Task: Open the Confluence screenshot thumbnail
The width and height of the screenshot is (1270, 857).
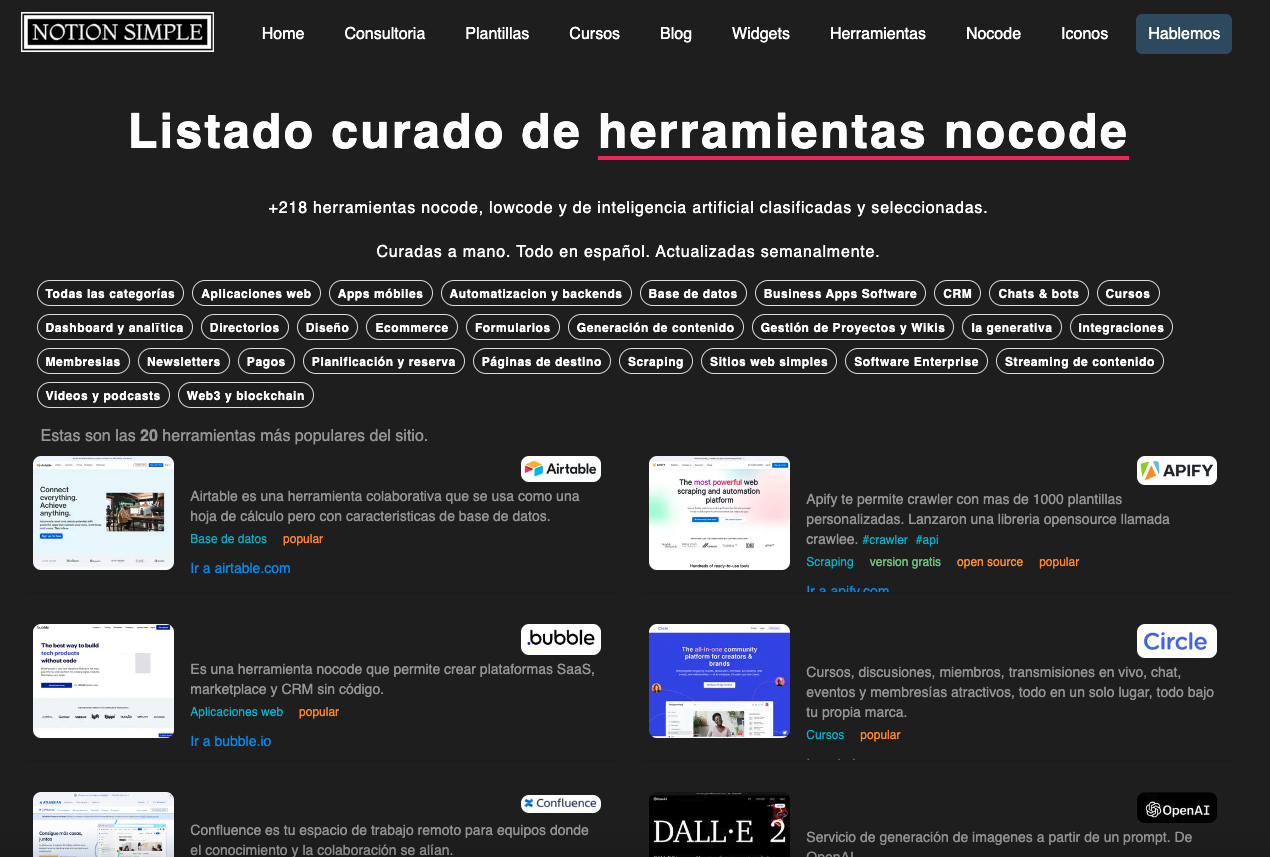Action: tap(104, 825)
